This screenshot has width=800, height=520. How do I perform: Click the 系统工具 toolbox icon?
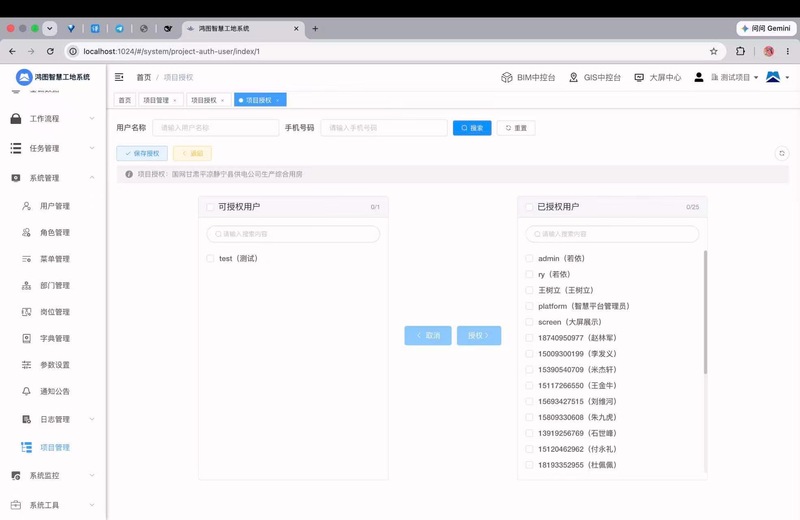pyautogui.click(x=16, y=505)
